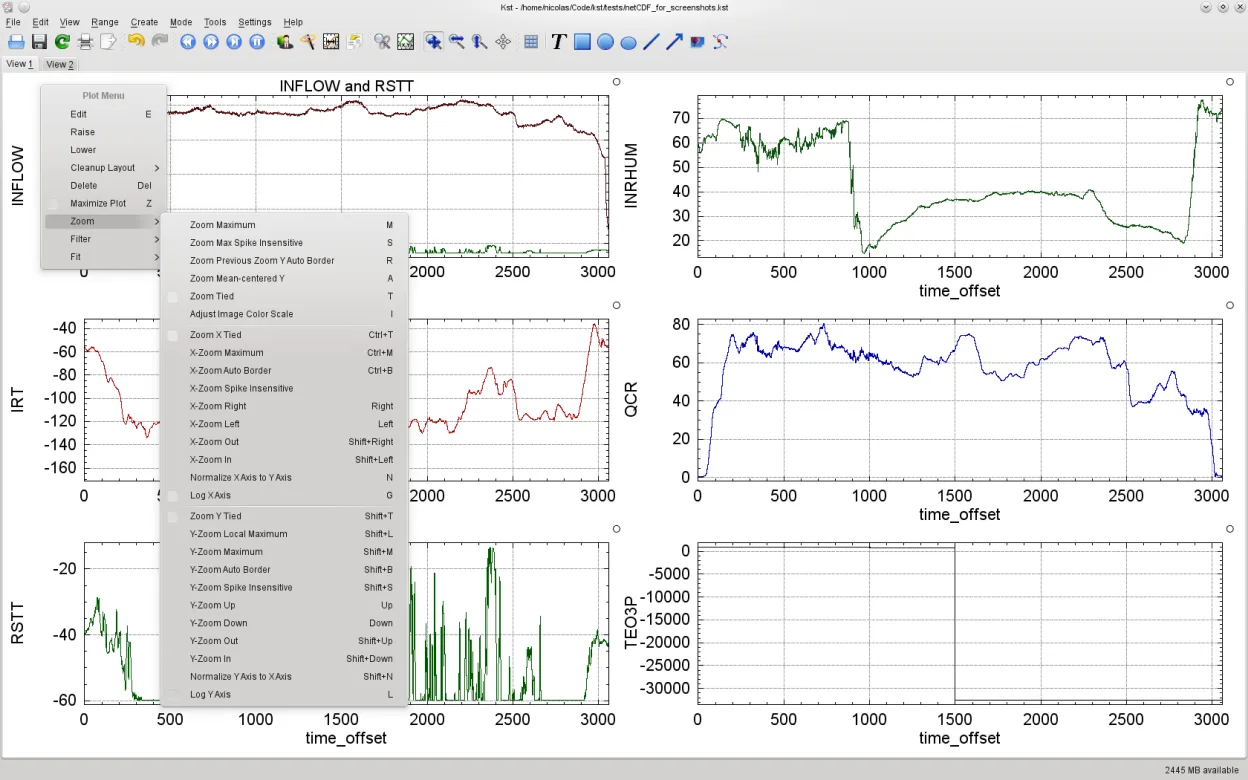Select the SVG annotation tool icon
1248x780 pixels.
[x=720, y=42]
